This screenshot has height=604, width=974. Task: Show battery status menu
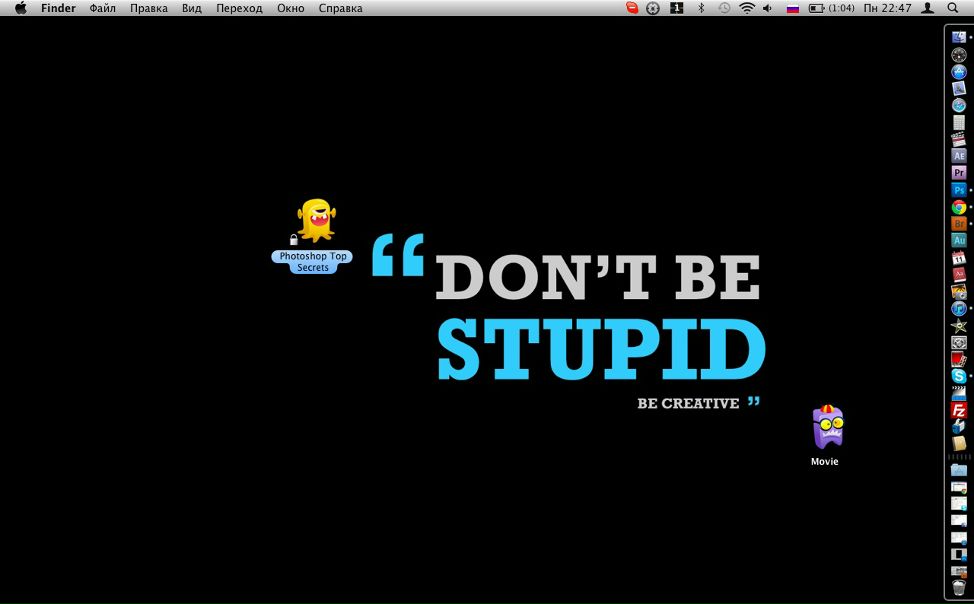pos(816,8)
